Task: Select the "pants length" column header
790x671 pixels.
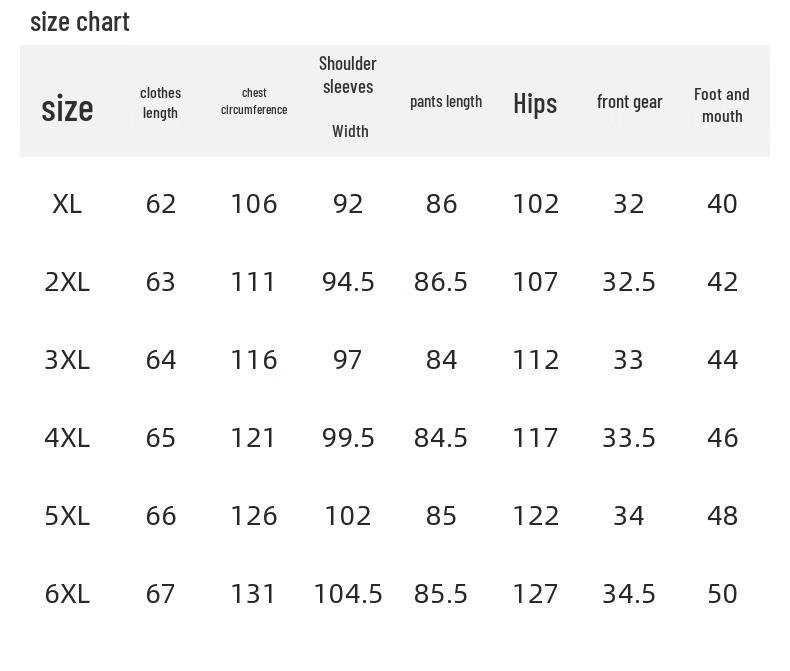Action: [x=446, y=101]
